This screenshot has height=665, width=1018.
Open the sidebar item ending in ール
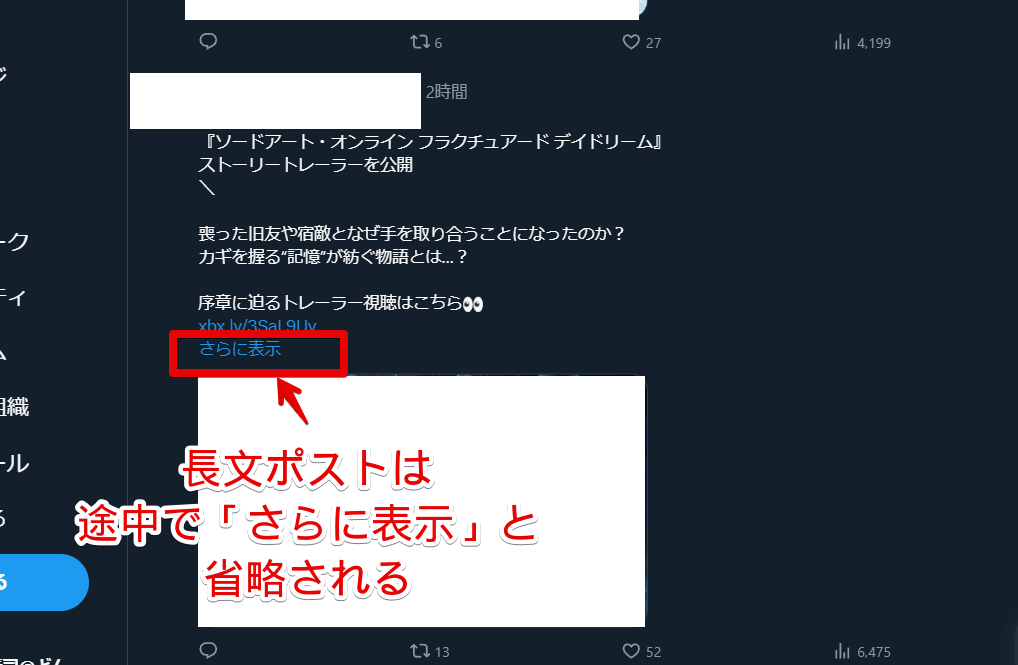click(x=13, y=463)
